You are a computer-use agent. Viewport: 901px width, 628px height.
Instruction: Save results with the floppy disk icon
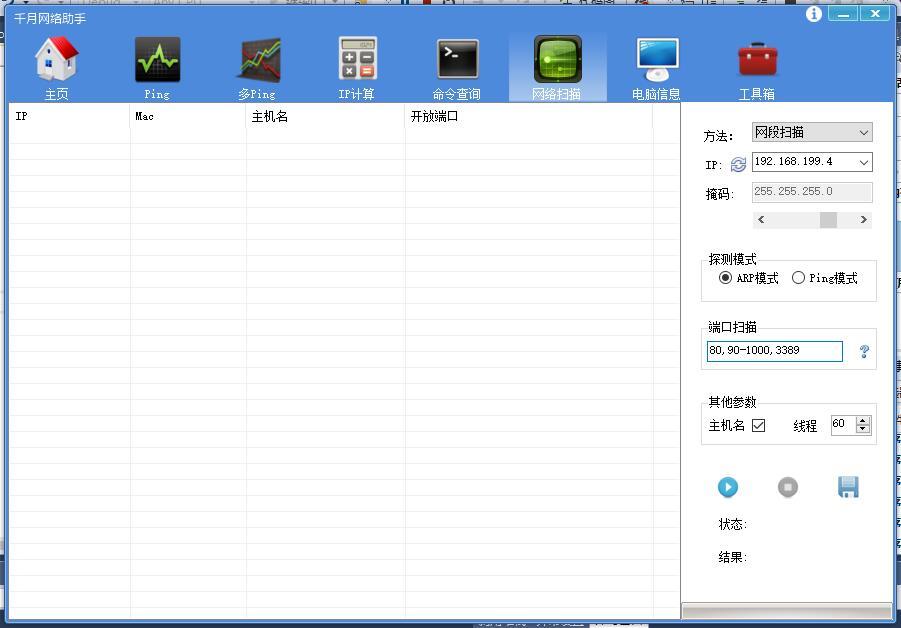click(848, 487)
